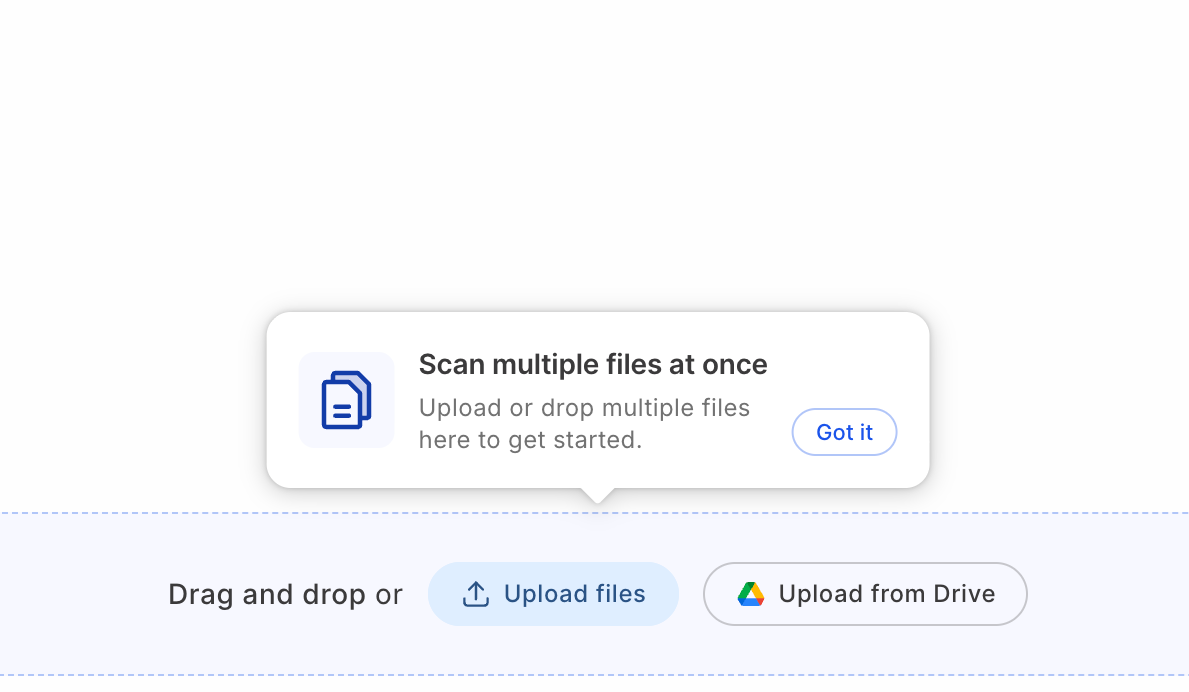Screen dimensions: 1189x692
Task: Click the 'here to get started.' text line
Action: (x=530, y=440)
